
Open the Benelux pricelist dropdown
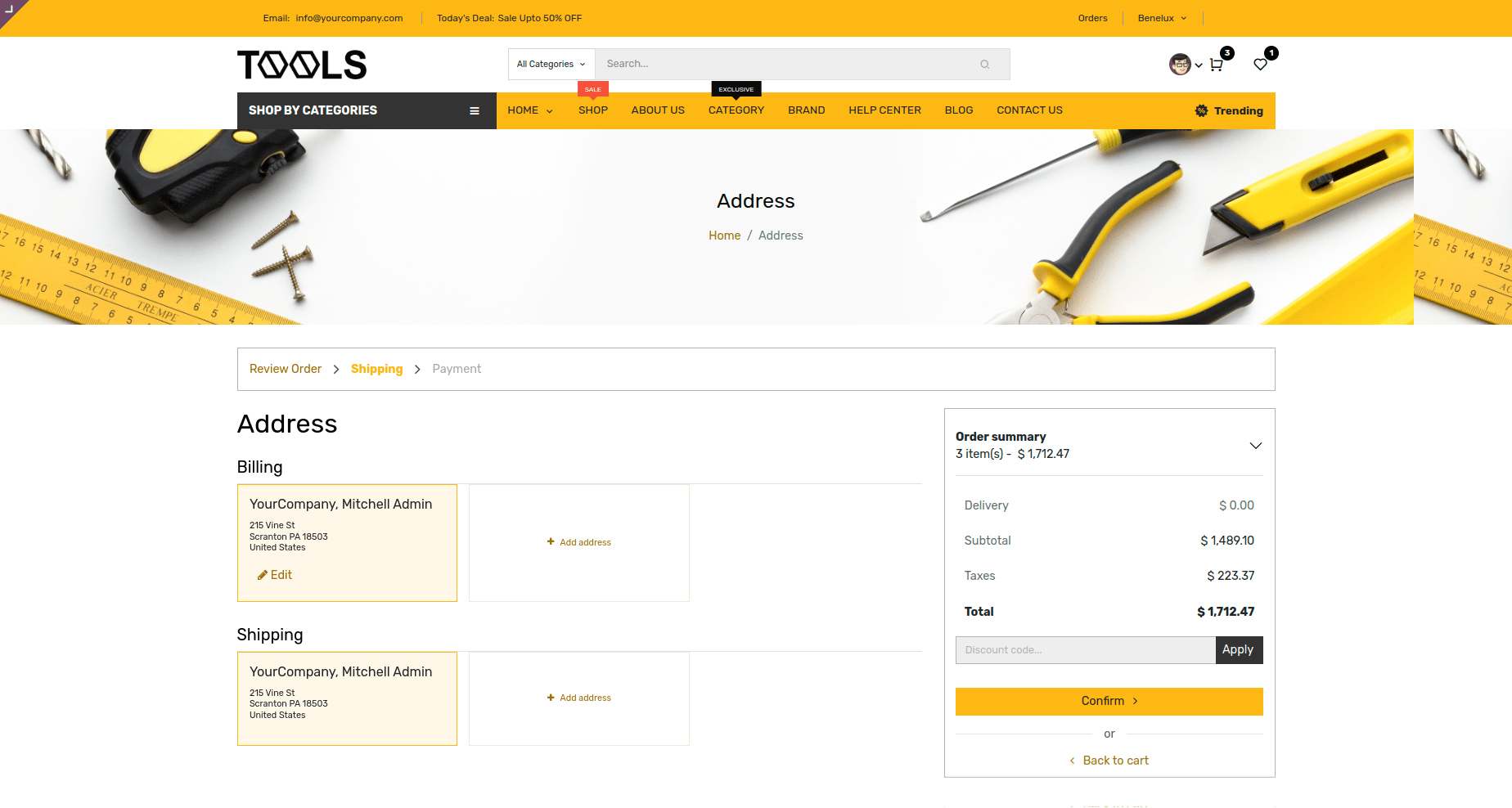(1162, 18)
